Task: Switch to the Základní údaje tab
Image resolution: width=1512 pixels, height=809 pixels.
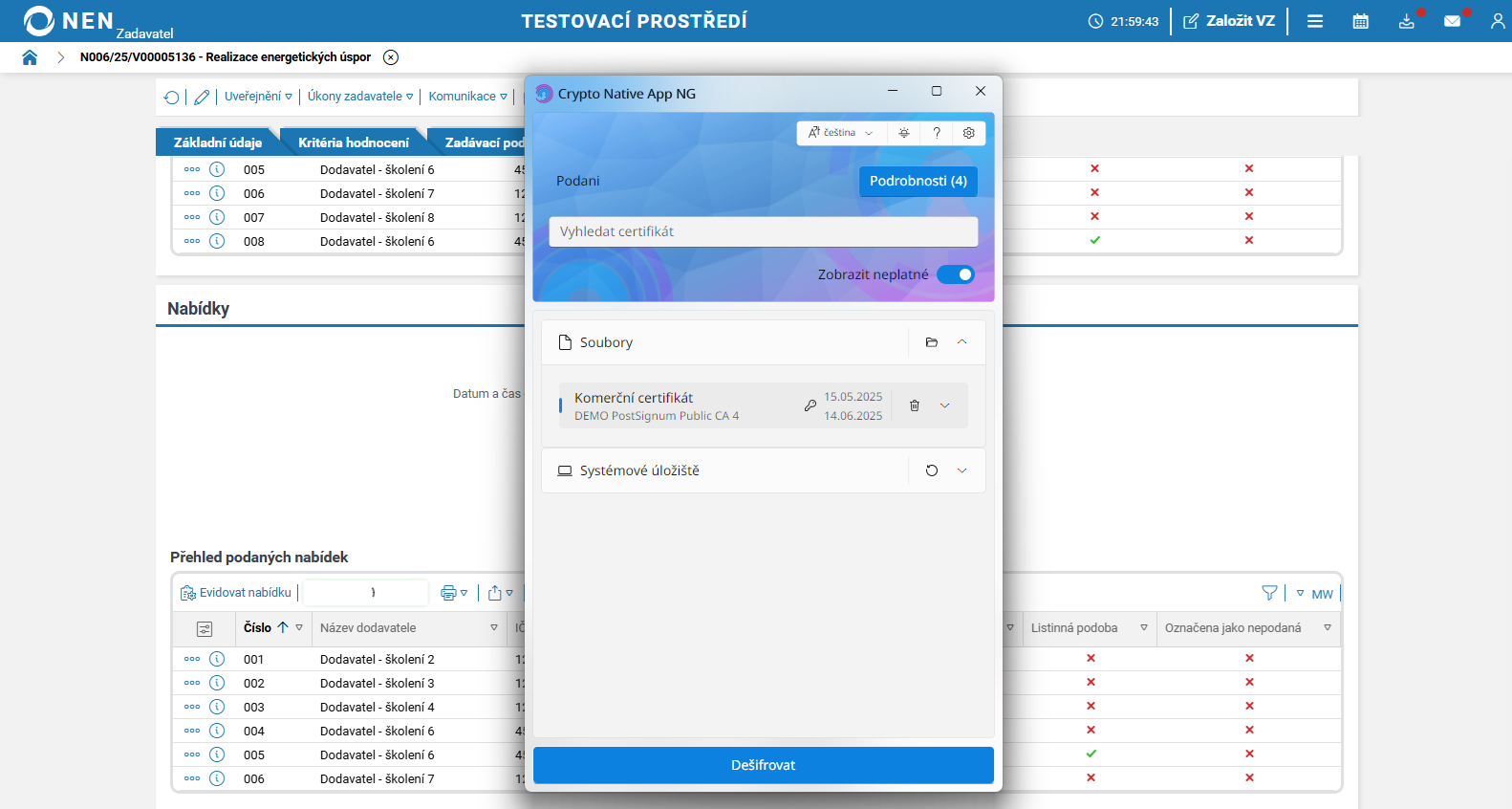Action: point(218,142)
